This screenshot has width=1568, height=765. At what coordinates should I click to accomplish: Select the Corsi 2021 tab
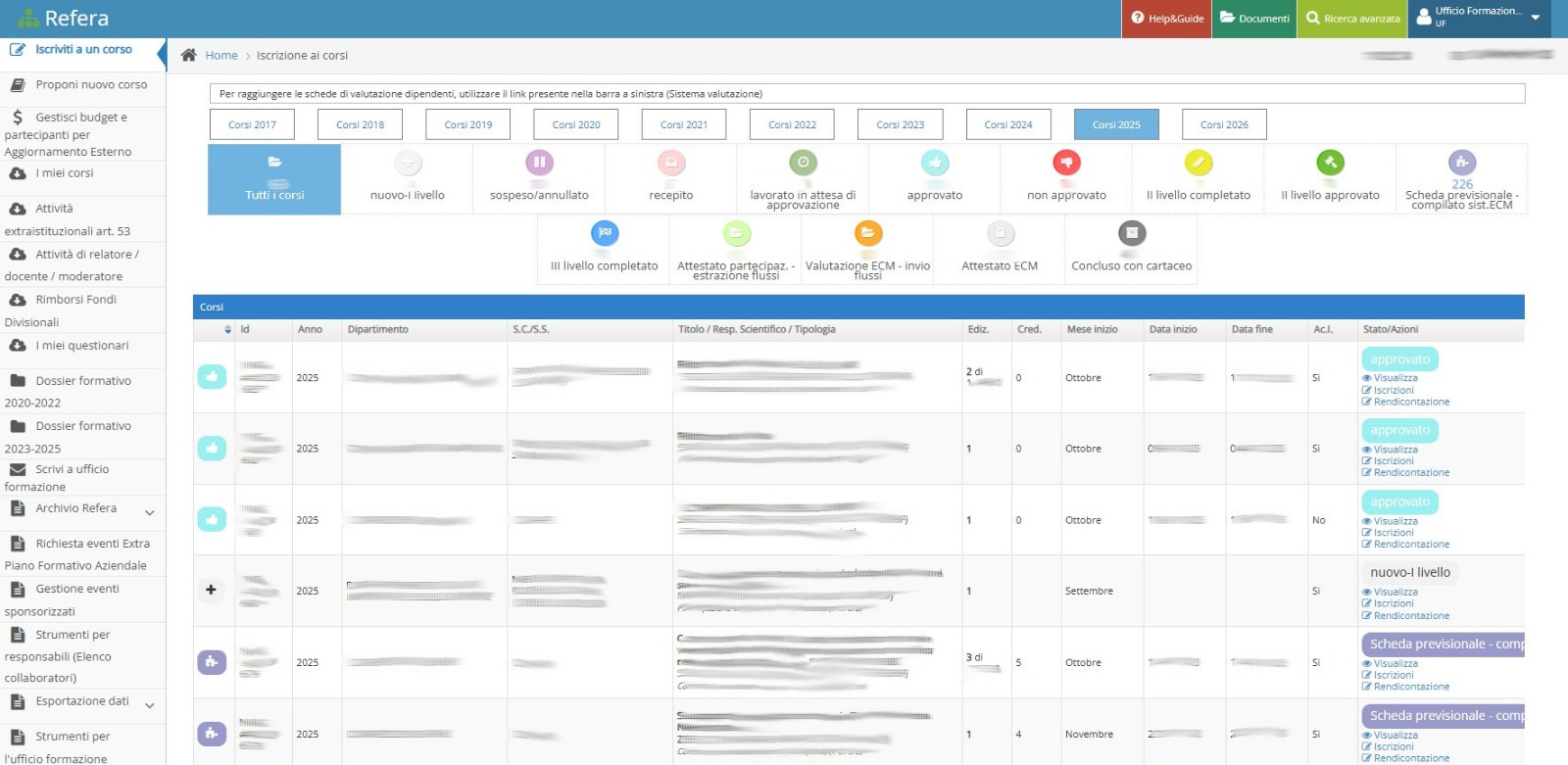(x=684, y=124)
